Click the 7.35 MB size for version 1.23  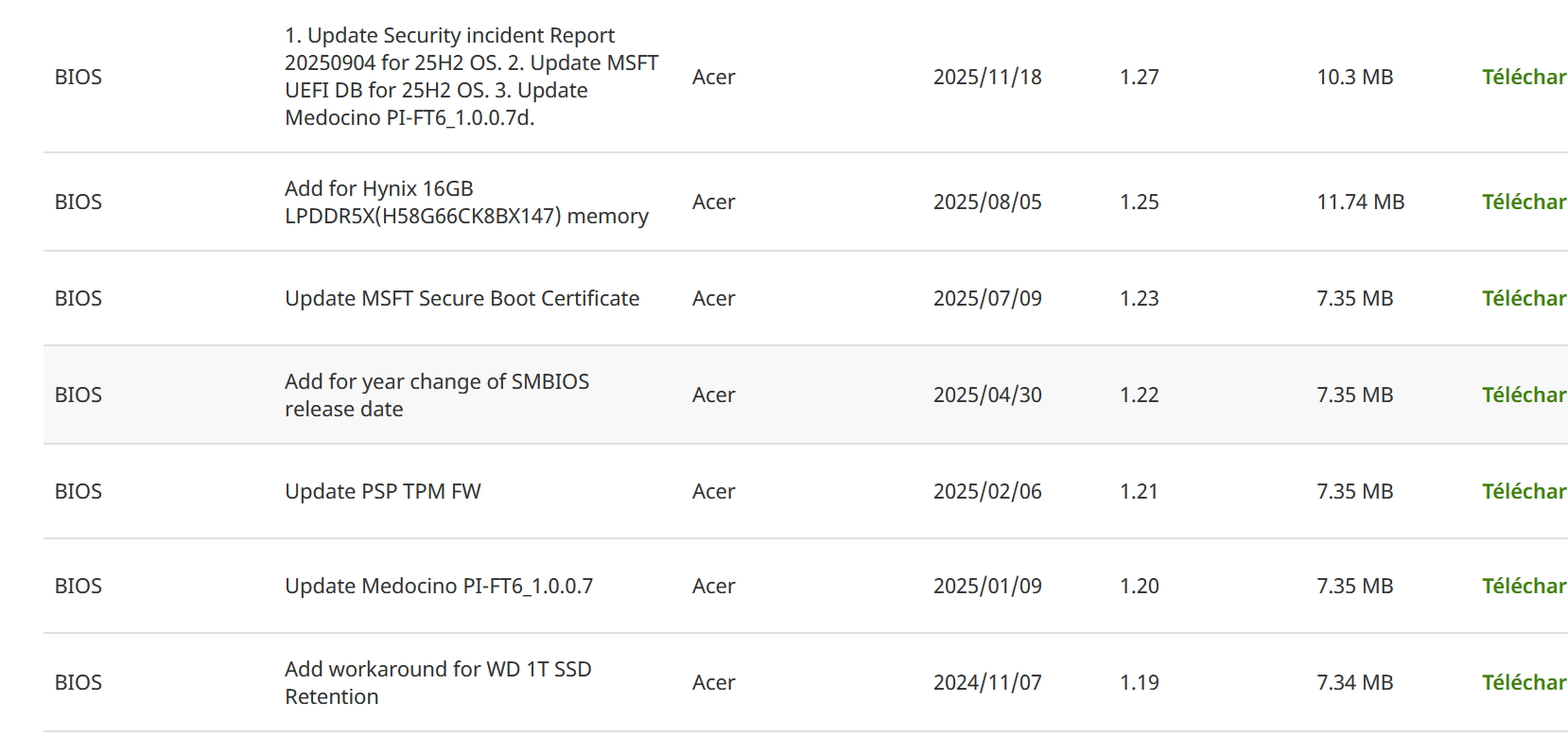[1355, 299]
